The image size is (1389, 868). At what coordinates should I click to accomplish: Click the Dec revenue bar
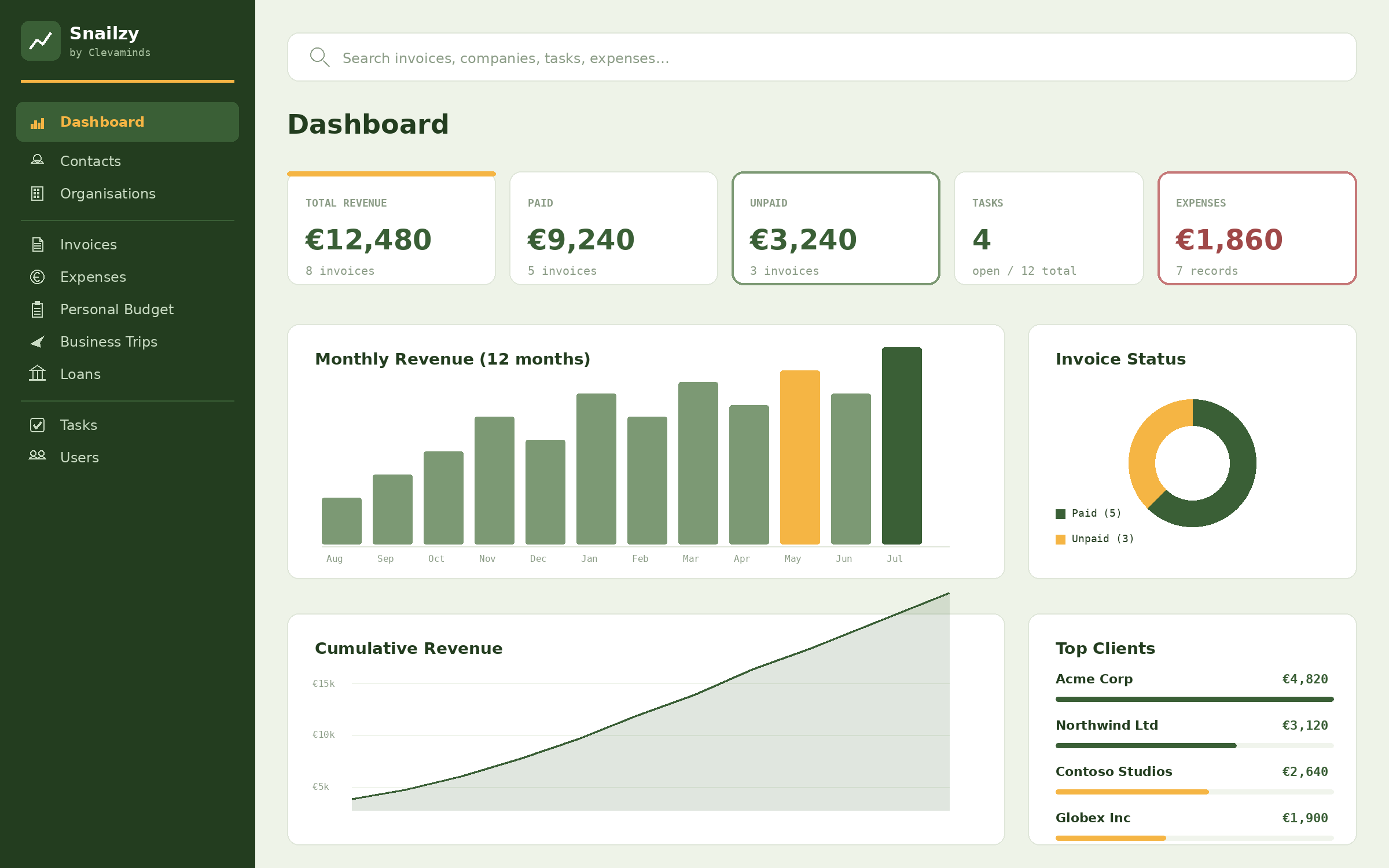pyautogui.click(x=545, y=492)
